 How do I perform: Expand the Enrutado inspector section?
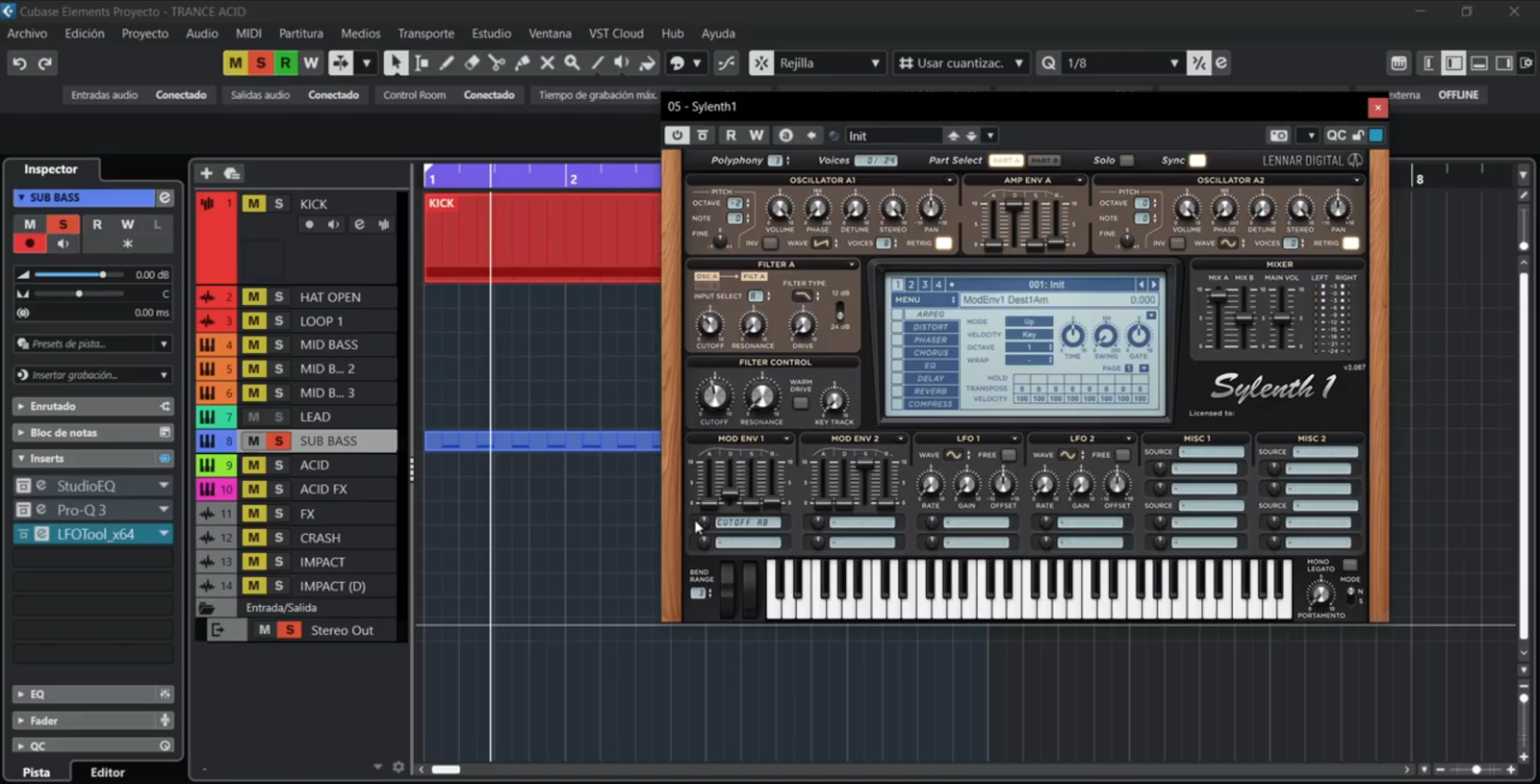click(53, 406)
